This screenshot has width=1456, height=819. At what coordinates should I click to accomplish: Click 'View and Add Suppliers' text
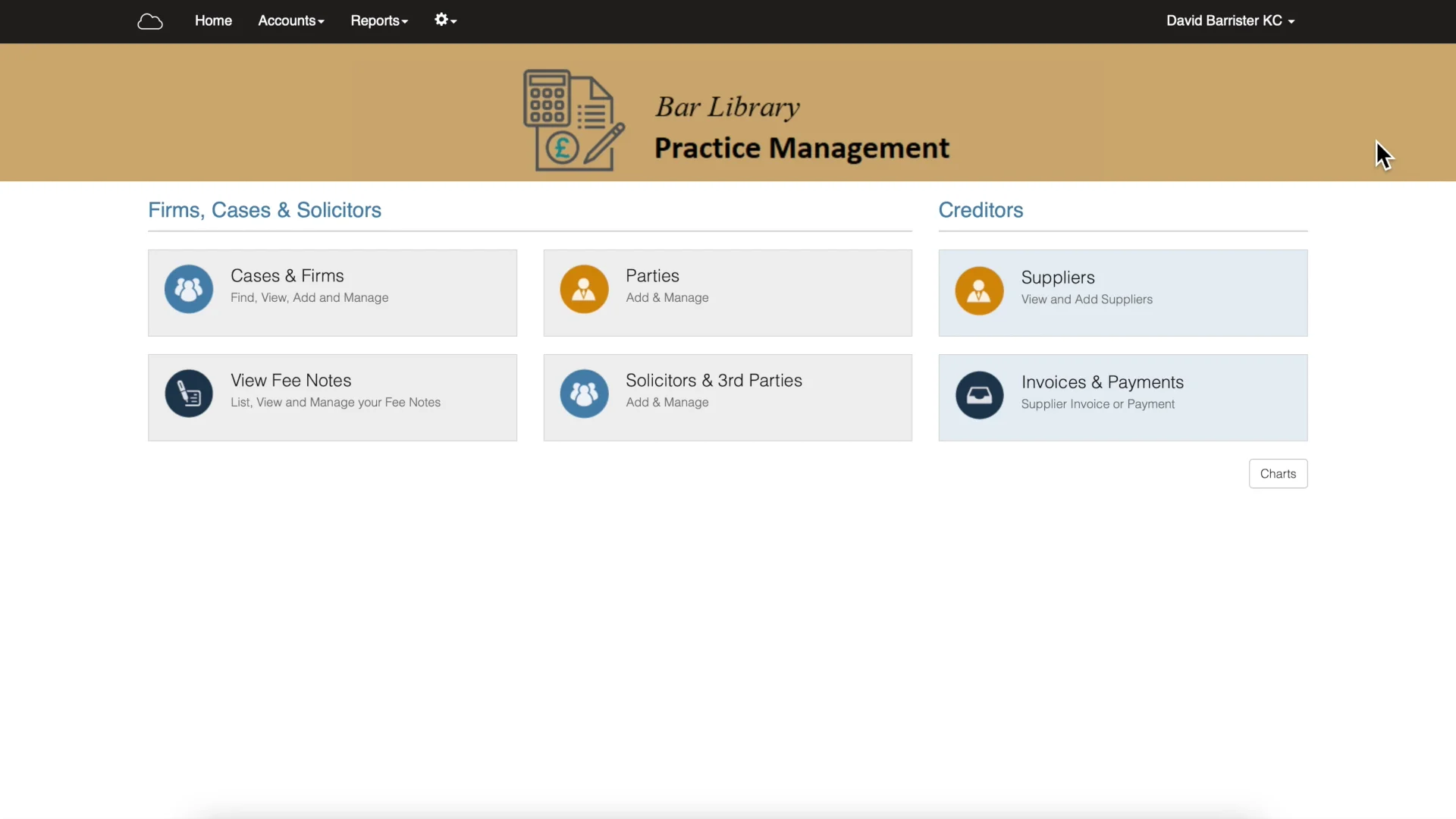pyautogui.click(x=1087, y=300)
